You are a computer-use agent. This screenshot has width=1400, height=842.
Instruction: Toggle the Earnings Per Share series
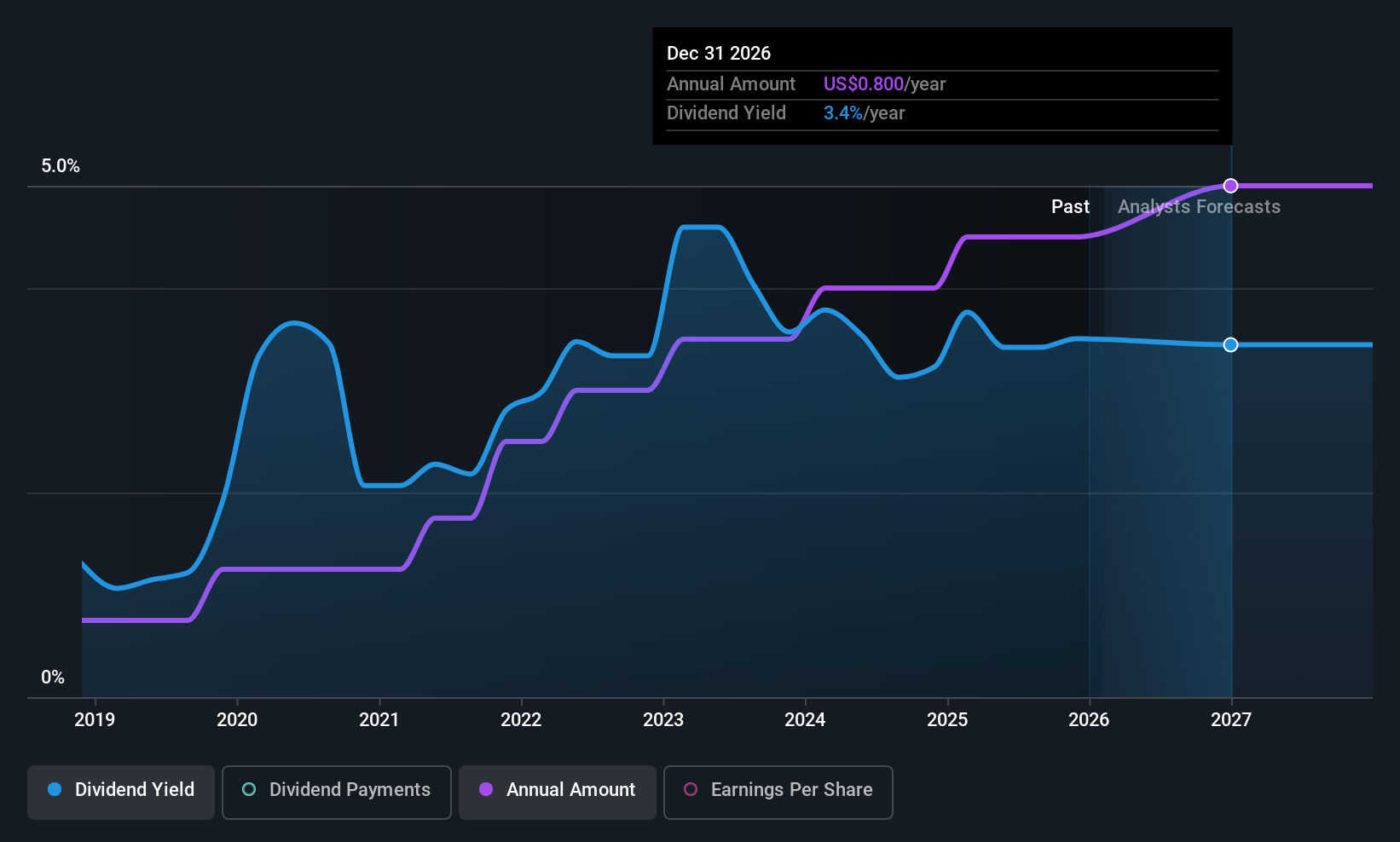point(778,793)
